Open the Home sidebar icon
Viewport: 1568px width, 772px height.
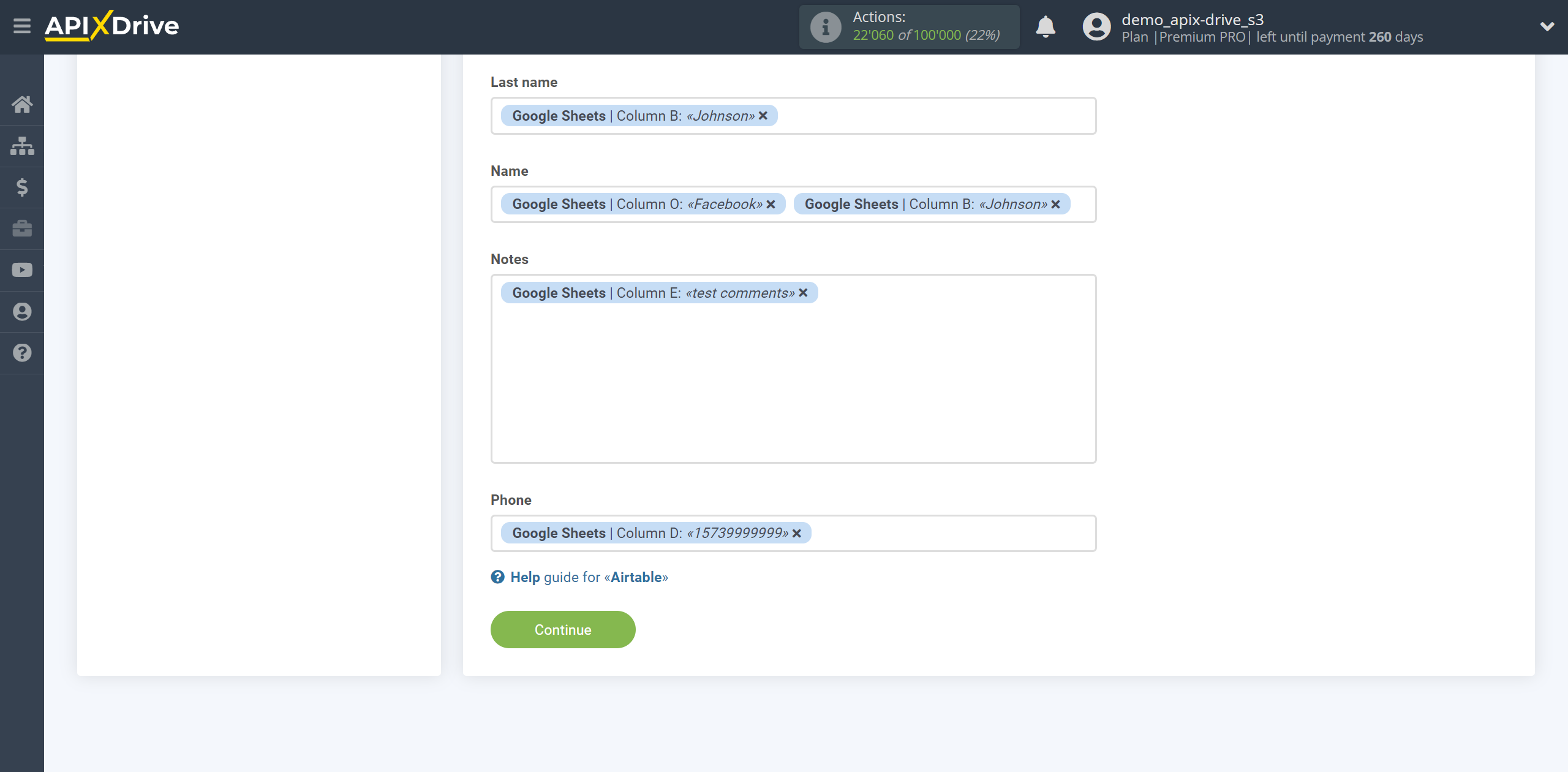point(22,104)
